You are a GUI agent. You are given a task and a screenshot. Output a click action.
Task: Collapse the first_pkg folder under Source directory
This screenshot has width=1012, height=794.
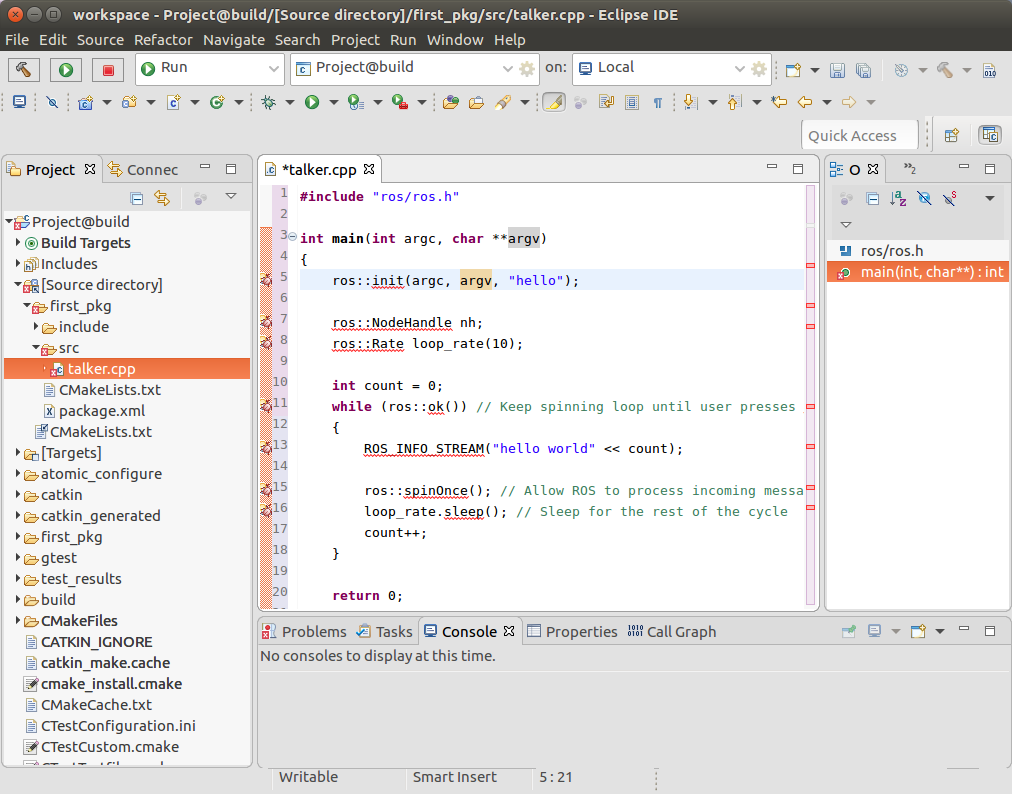pyautogui.click(x=26, y=306)
